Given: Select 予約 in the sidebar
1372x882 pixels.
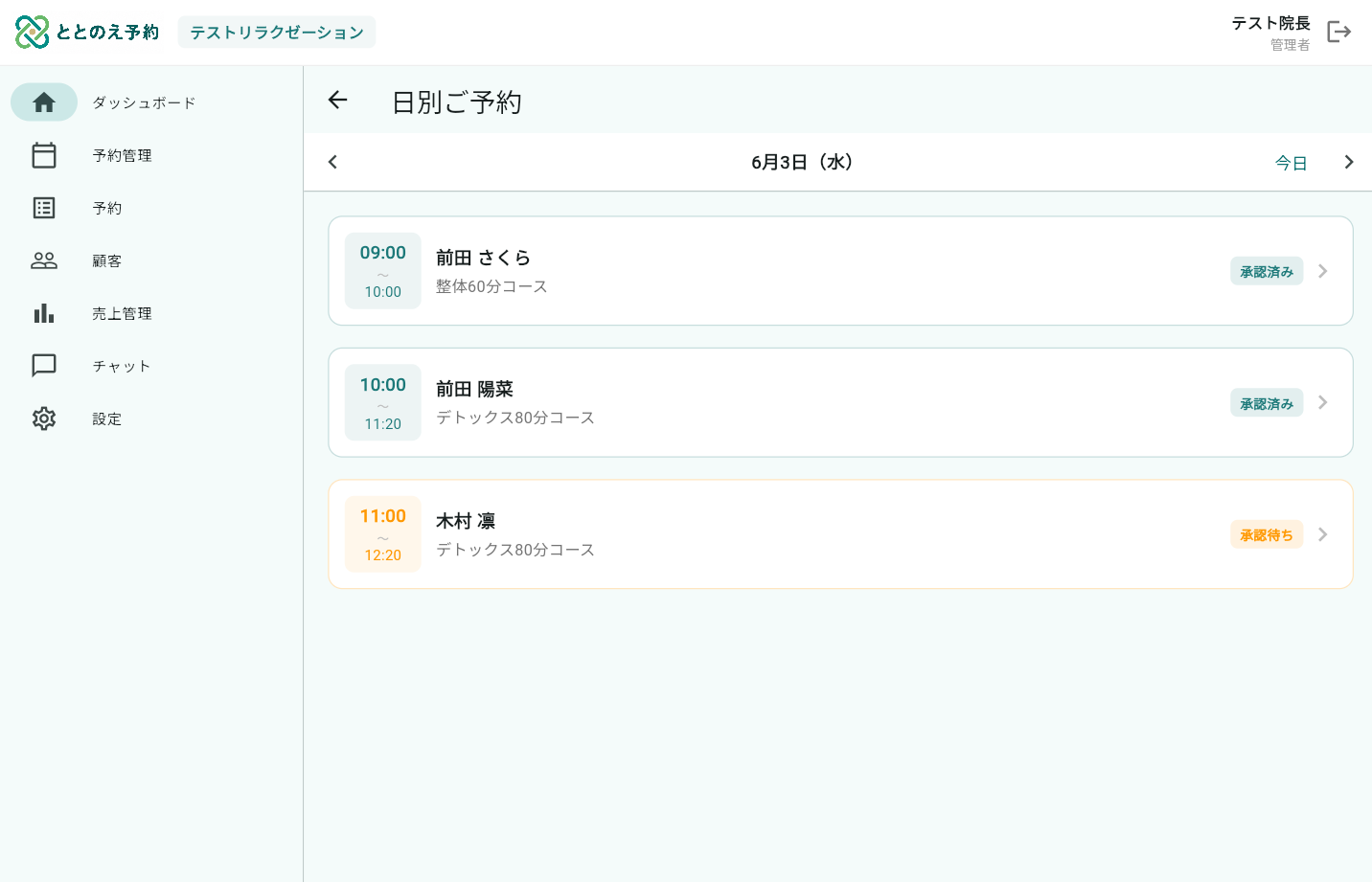Looking at the screenshot, I should (152, 208).
